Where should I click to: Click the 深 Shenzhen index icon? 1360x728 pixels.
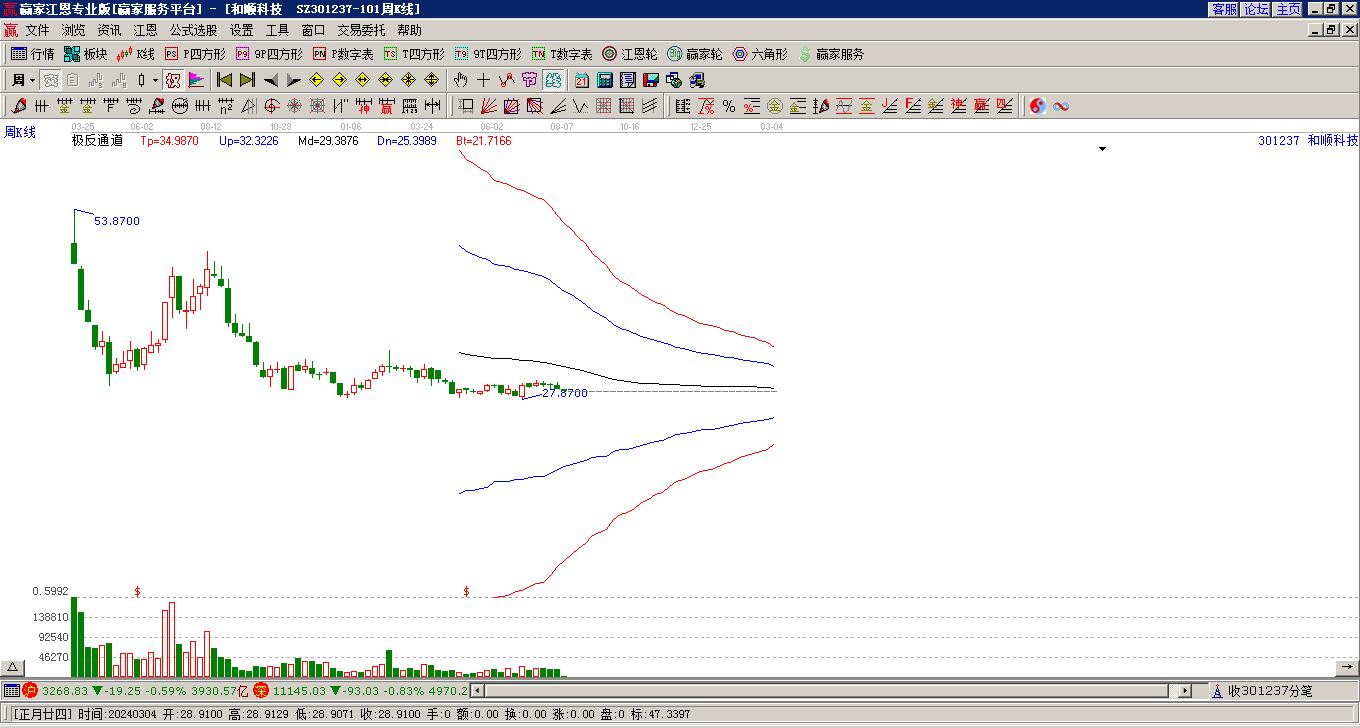coord(261,691)
